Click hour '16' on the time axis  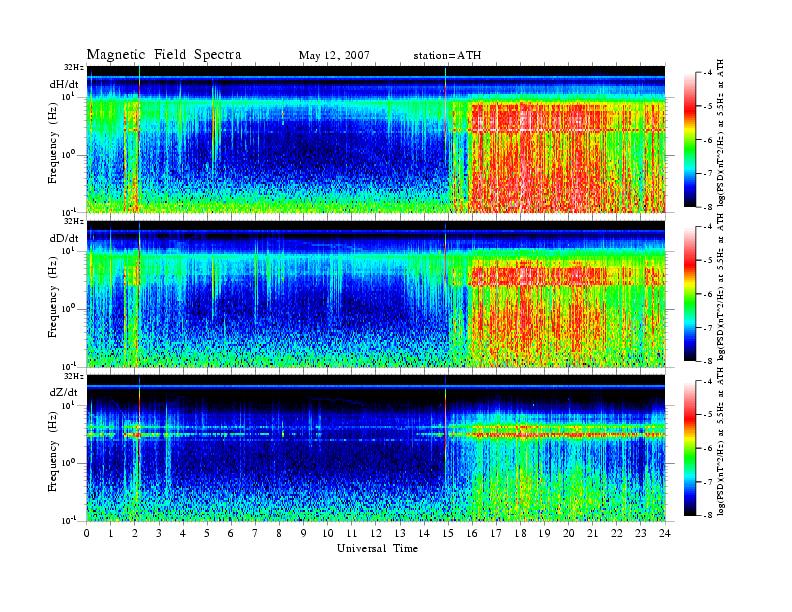coord(472,534)
